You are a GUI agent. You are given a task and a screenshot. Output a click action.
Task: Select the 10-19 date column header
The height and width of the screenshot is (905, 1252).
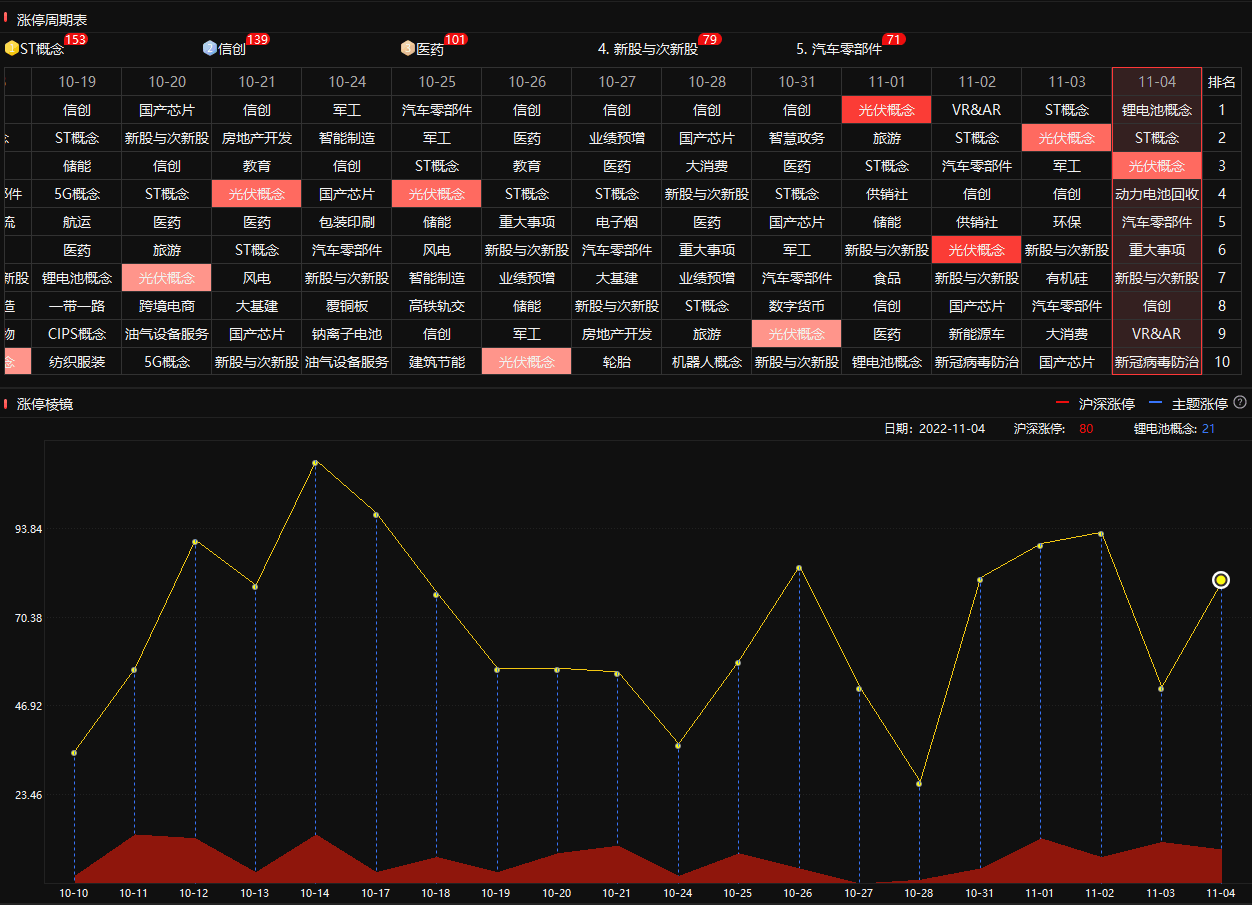click(77, 82)
